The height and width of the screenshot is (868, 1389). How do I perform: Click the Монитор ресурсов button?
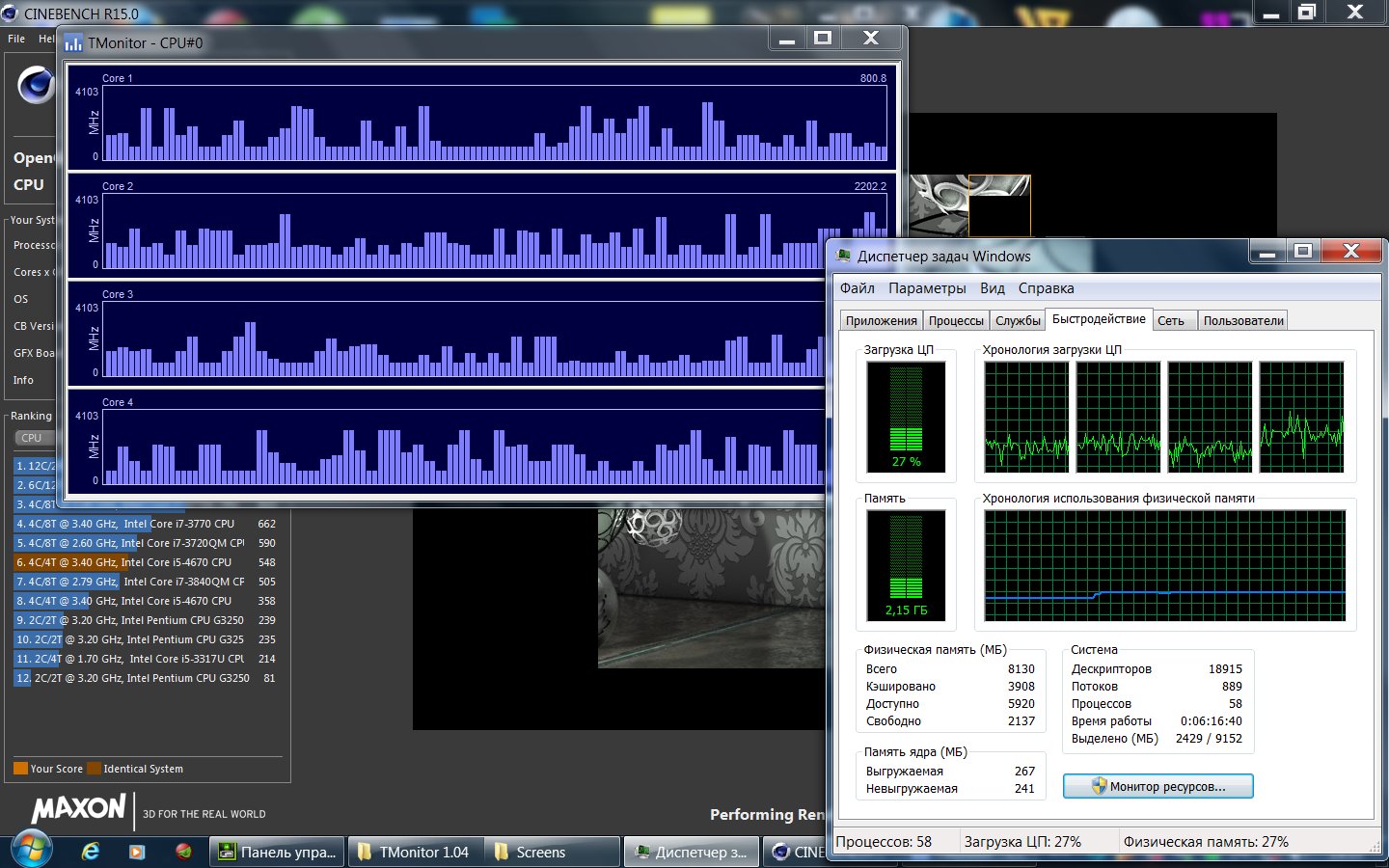coord(1157,787)
